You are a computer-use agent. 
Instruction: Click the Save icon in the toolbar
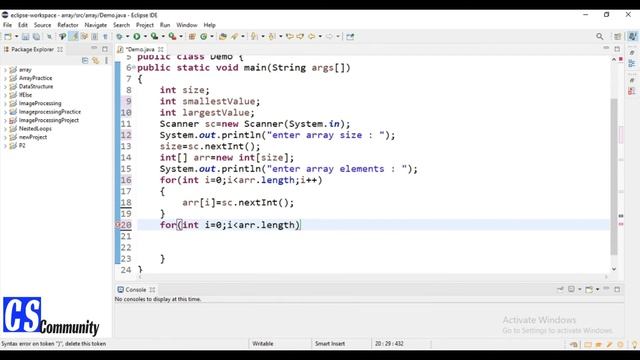tap(25, 37)
